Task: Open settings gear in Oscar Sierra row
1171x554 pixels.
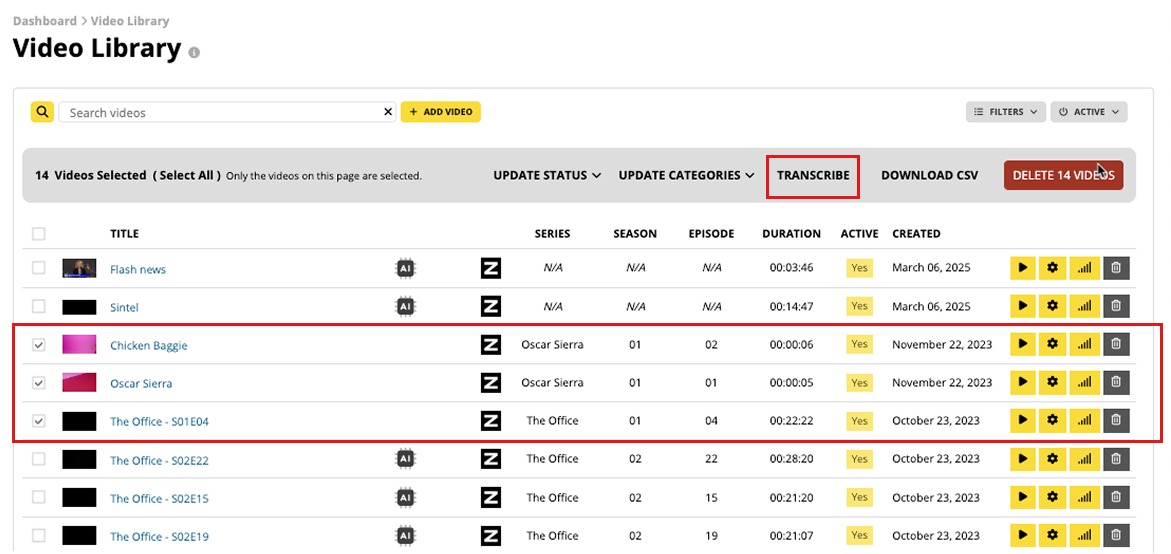Action: pyautogui.click(x=1053, y=382)
